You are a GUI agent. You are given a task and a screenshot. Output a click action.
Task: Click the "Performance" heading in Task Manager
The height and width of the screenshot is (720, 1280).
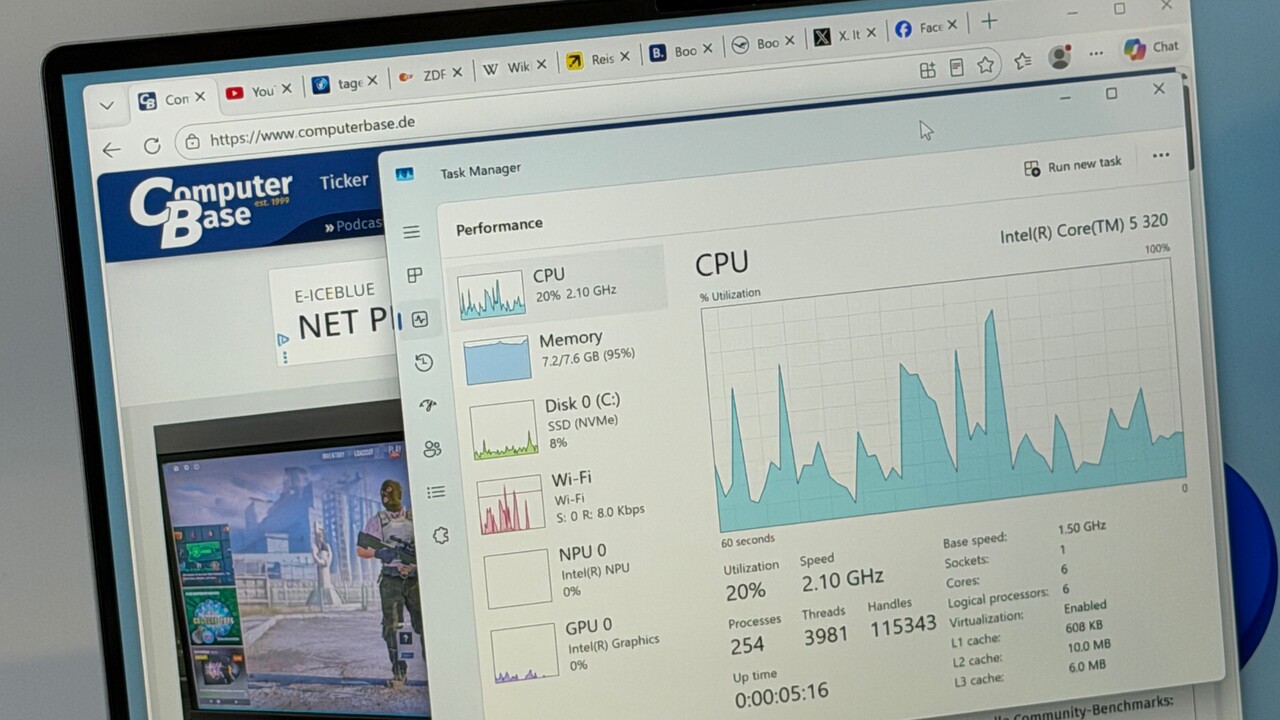click(499, 227)
